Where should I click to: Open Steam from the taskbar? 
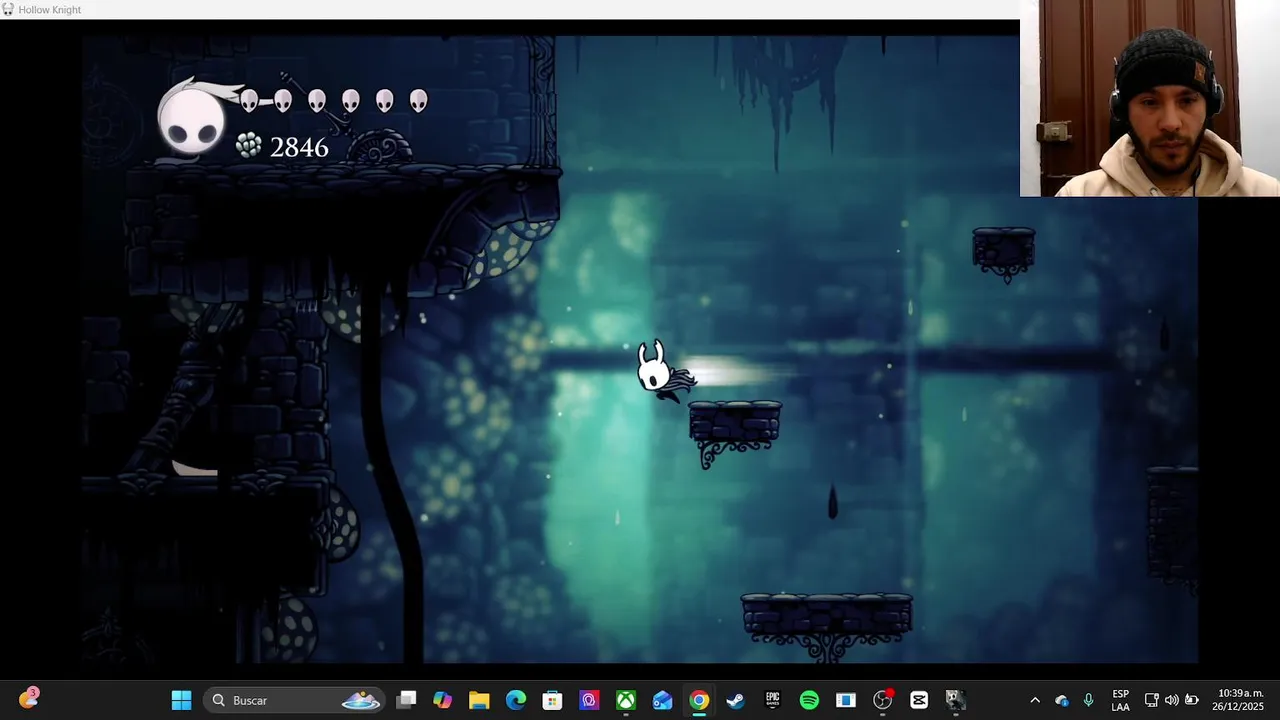pyautogui.click(x=736, y=700)
